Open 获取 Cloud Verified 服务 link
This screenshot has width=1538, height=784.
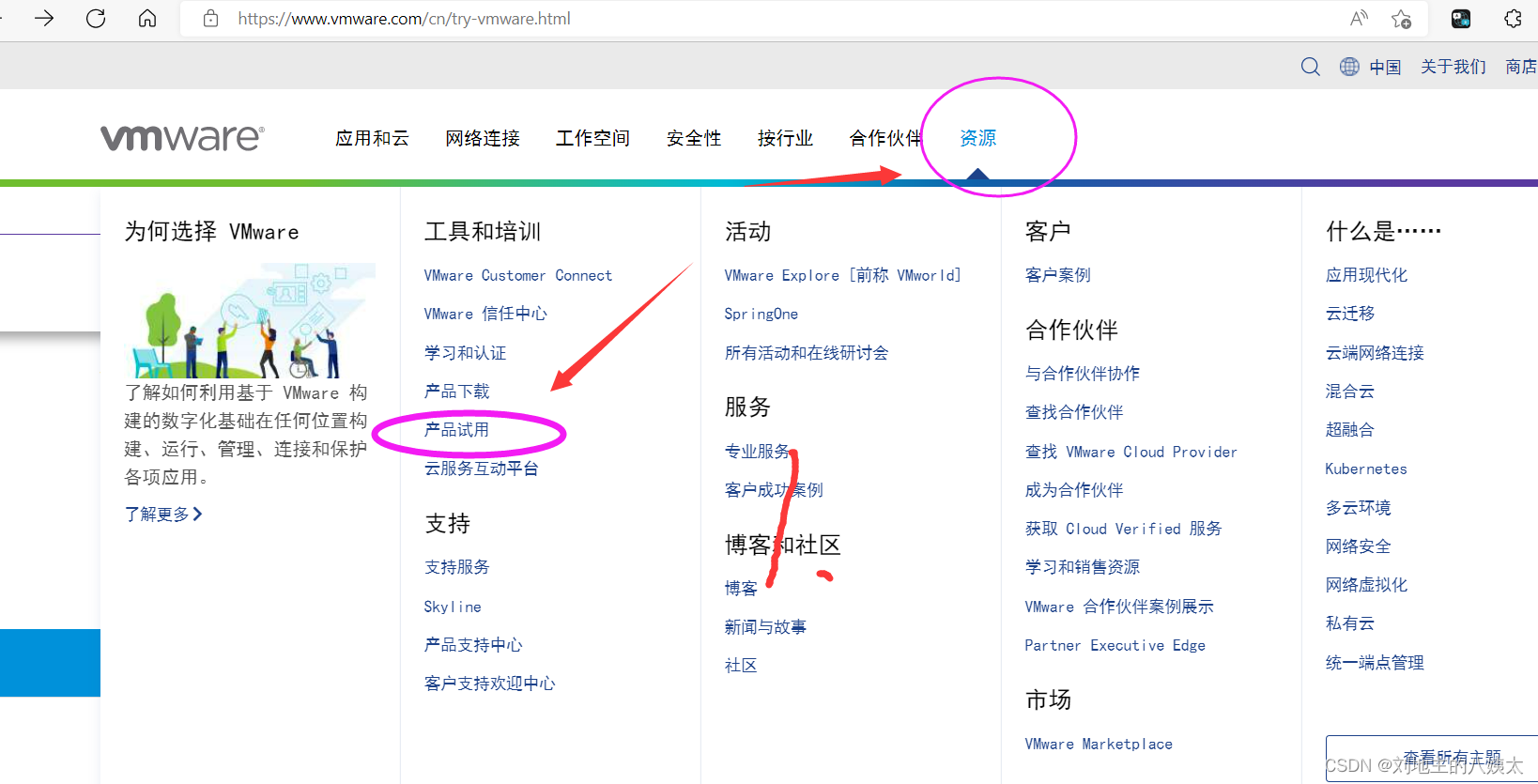pos(1124,529)
